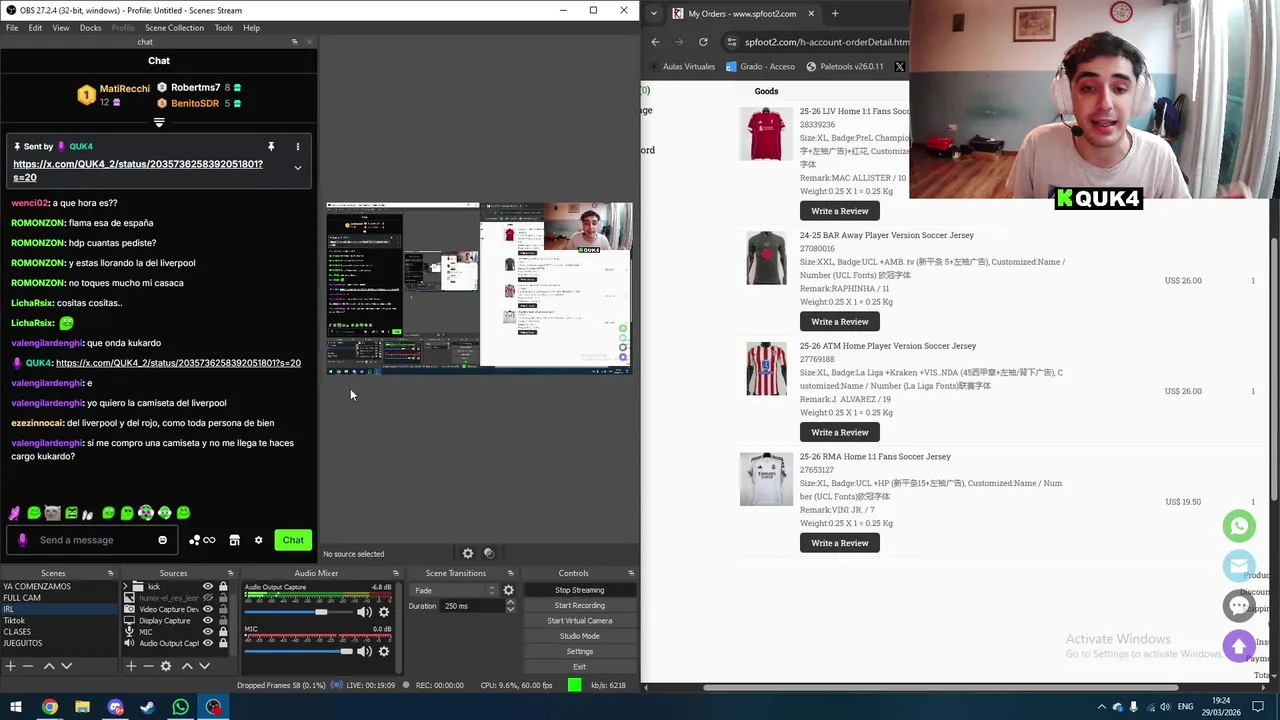
Task: Click the Start Recording button
Action: click(x=579, y=605)
